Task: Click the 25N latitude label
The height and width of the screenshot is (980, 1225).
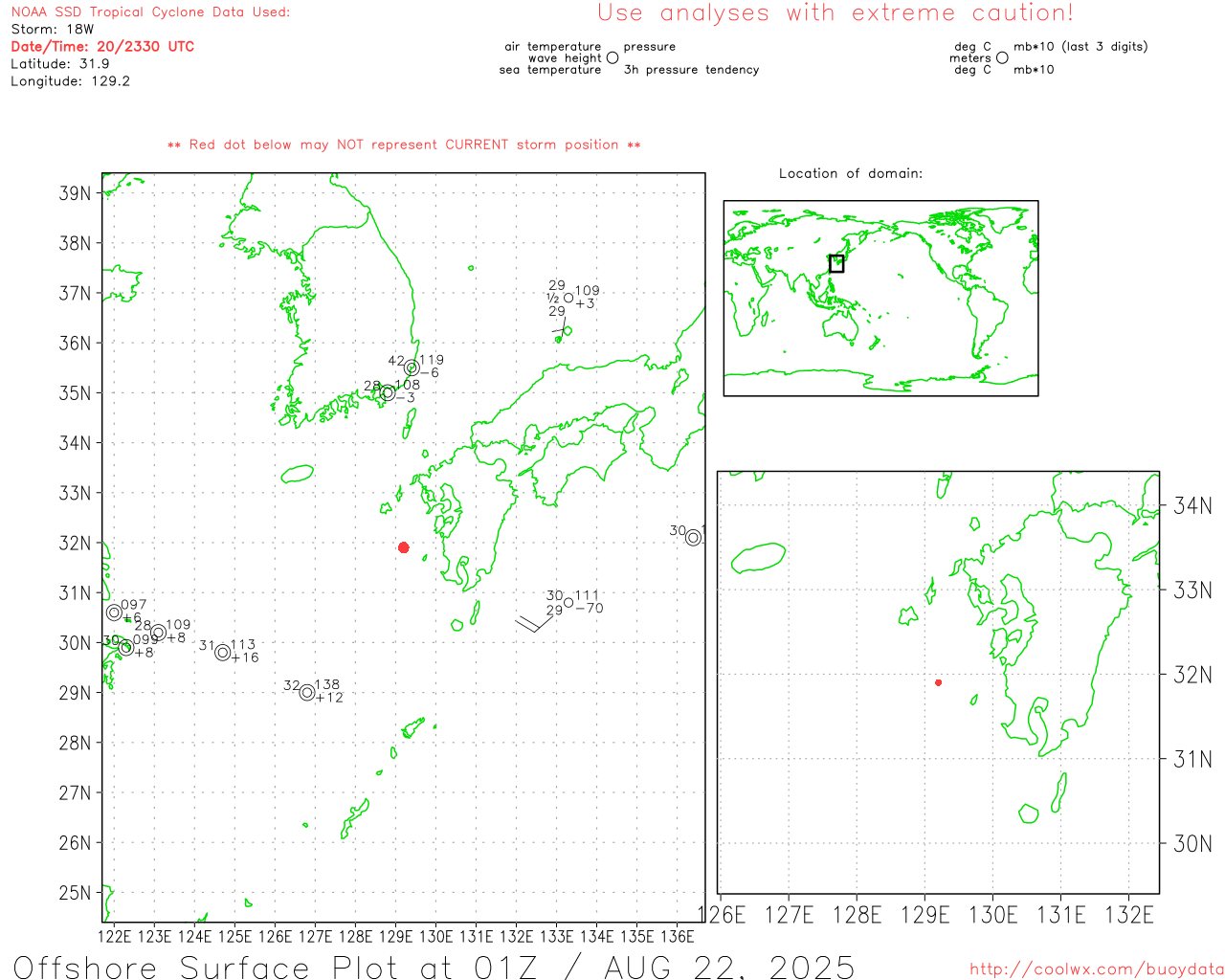Action: [x=75, y=893]
